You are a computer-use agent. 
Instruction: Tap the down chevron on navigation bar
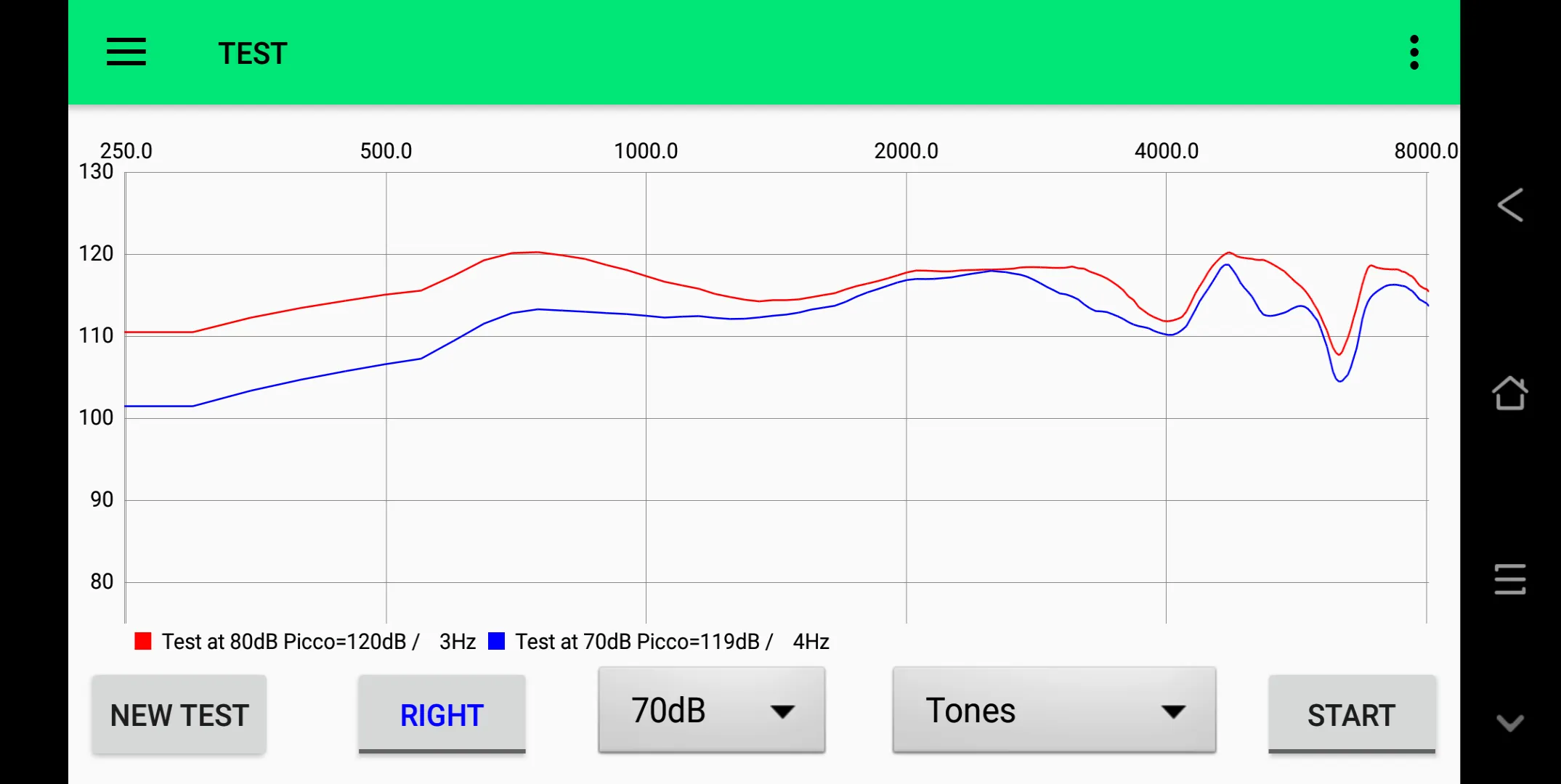click(1510, 722)
